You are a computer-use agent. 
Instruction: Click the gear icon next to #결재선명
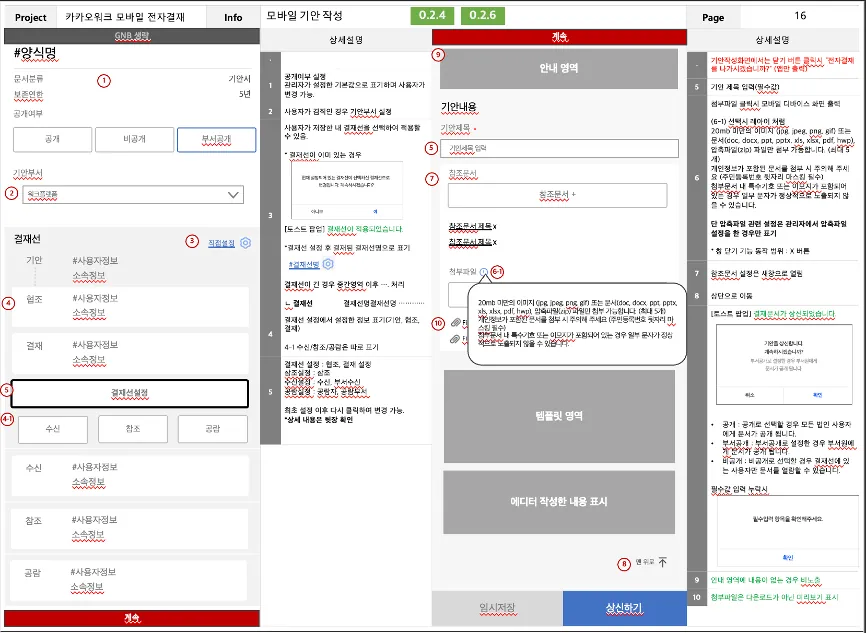click(x=328, y=264)
